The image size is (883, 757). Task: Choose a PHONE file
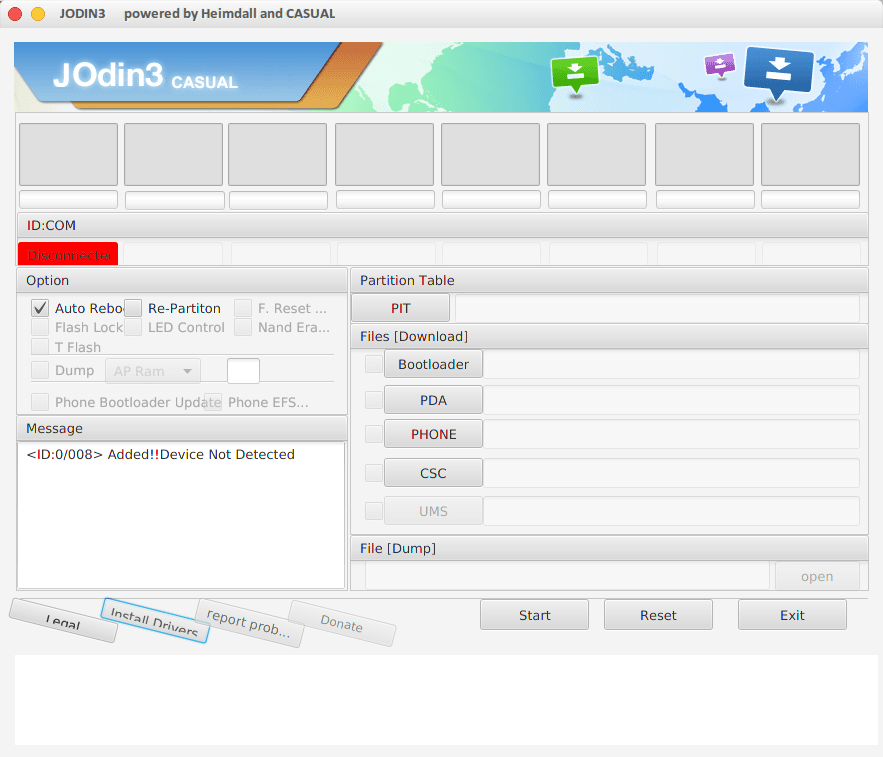433,434
